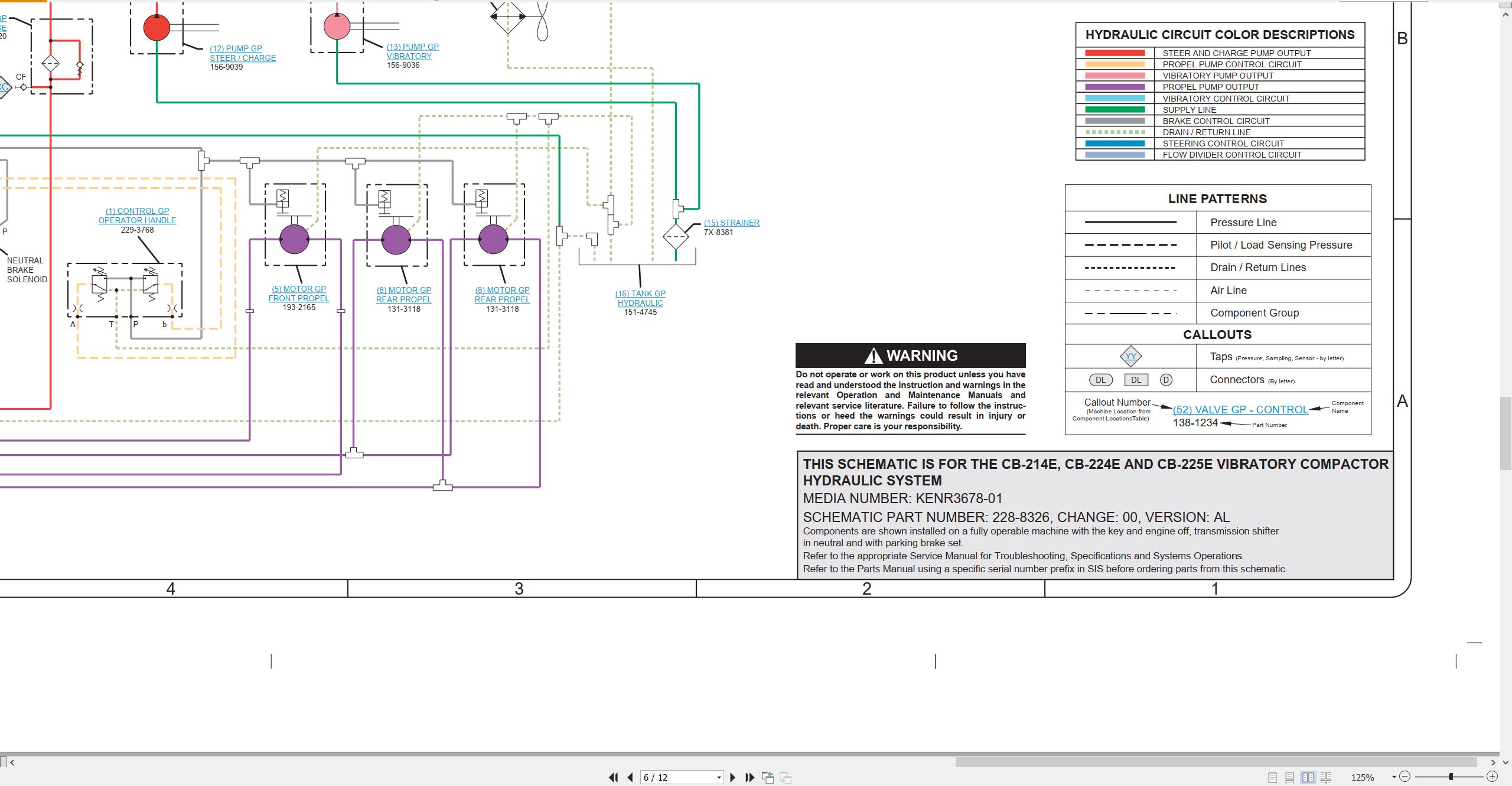This screenshot has width=1512, height=786.
Task: Click the red steer and charge swatch
Action: coord(1115,53)
